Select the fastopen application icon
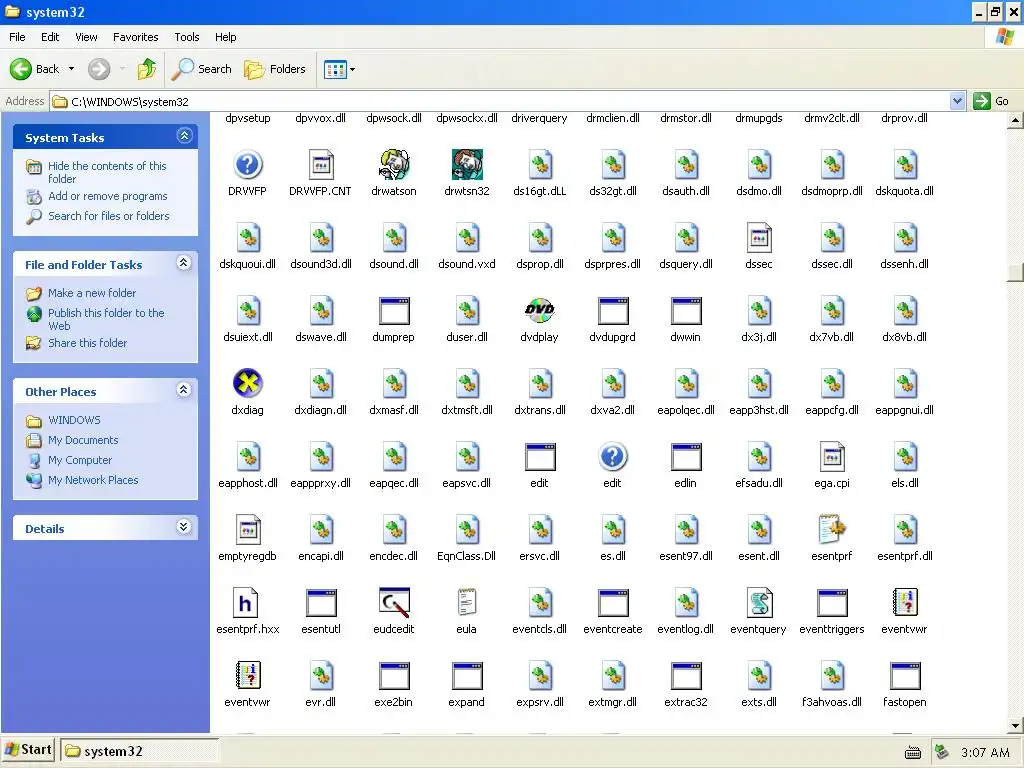1024x768 pixels. click(905, 676)
